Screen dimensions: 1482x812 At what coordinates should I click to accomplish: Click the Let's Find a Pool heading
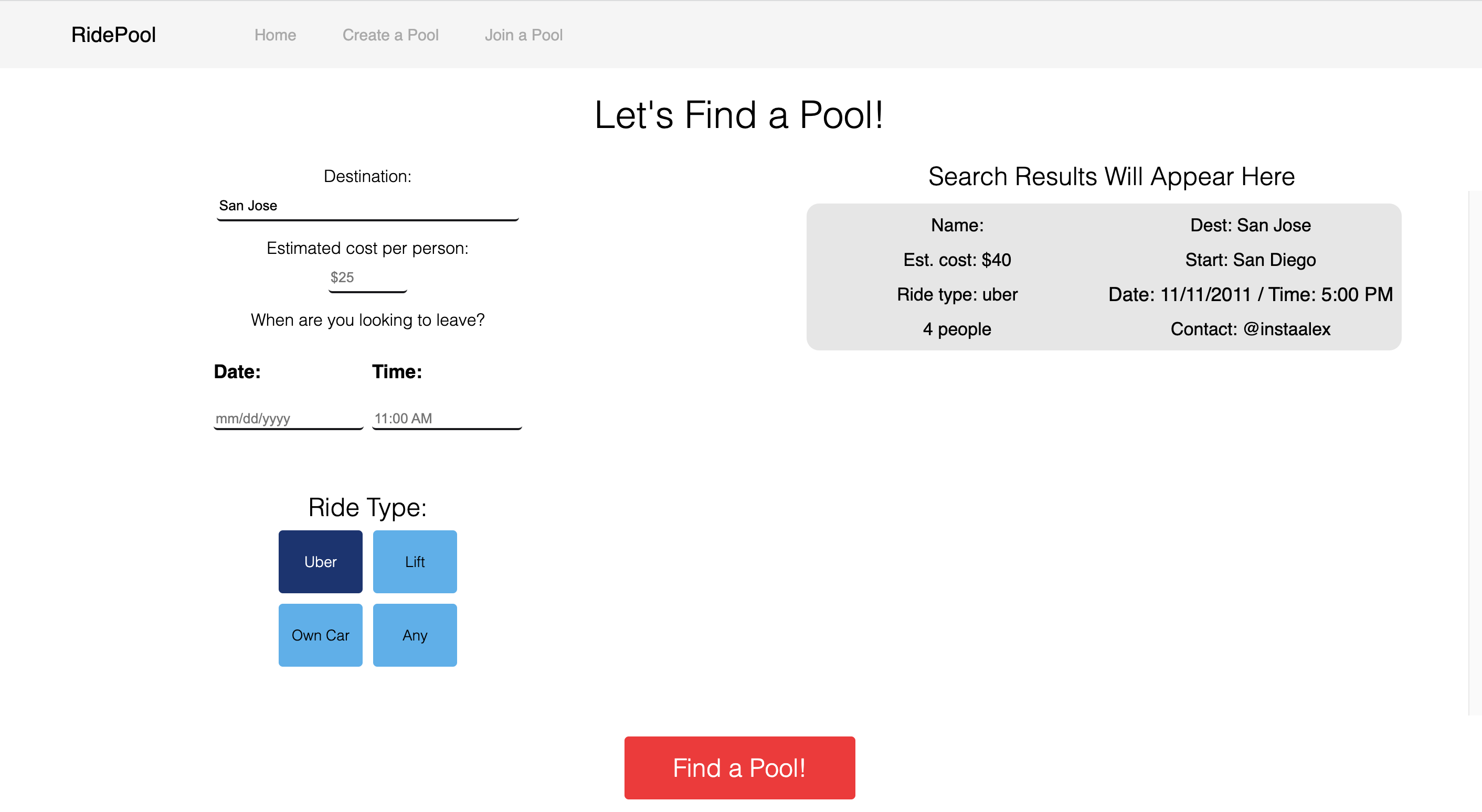738,114
